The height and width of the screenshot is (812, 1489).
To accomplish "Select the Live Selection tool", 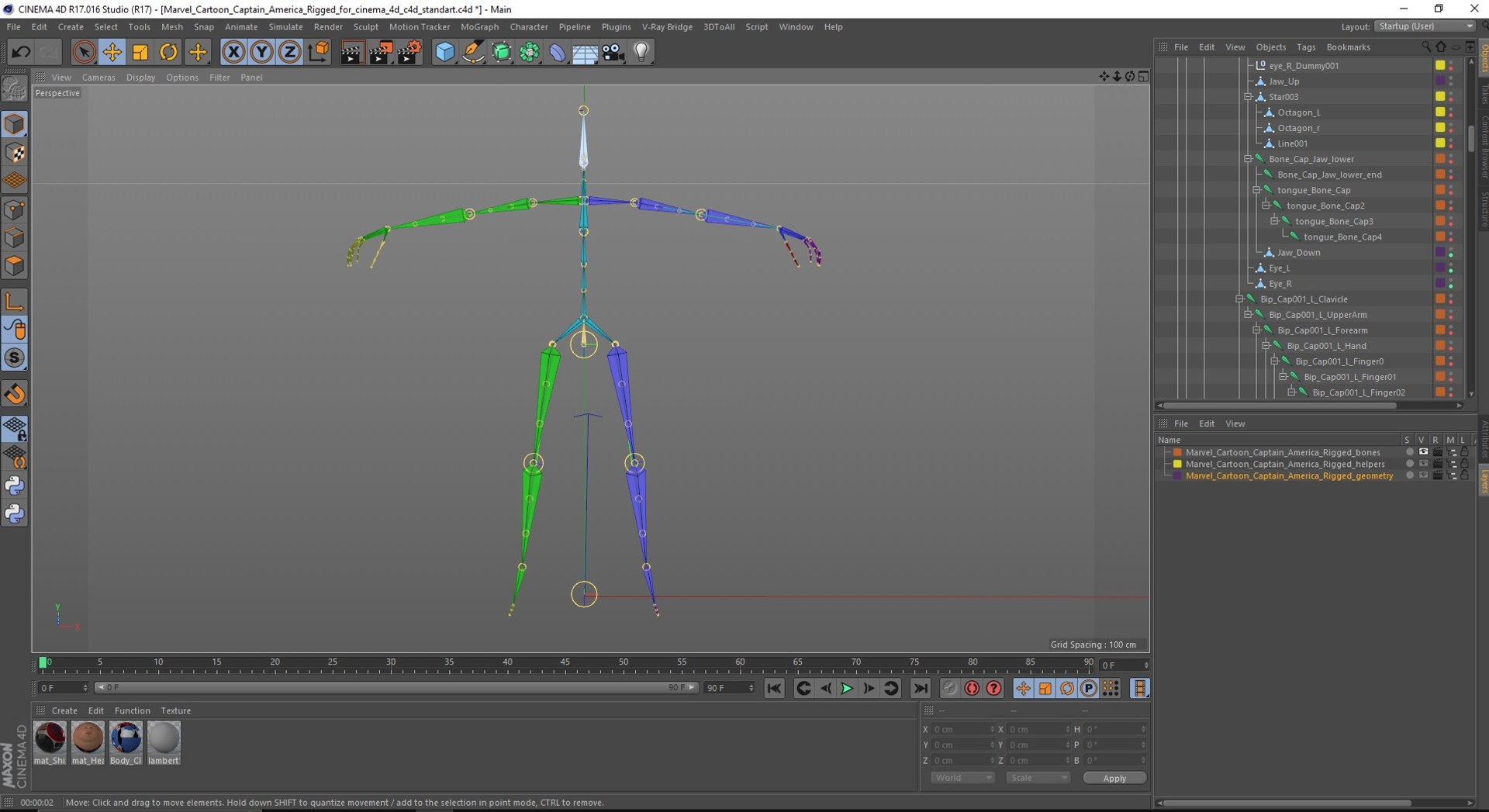I will point(84,52).
